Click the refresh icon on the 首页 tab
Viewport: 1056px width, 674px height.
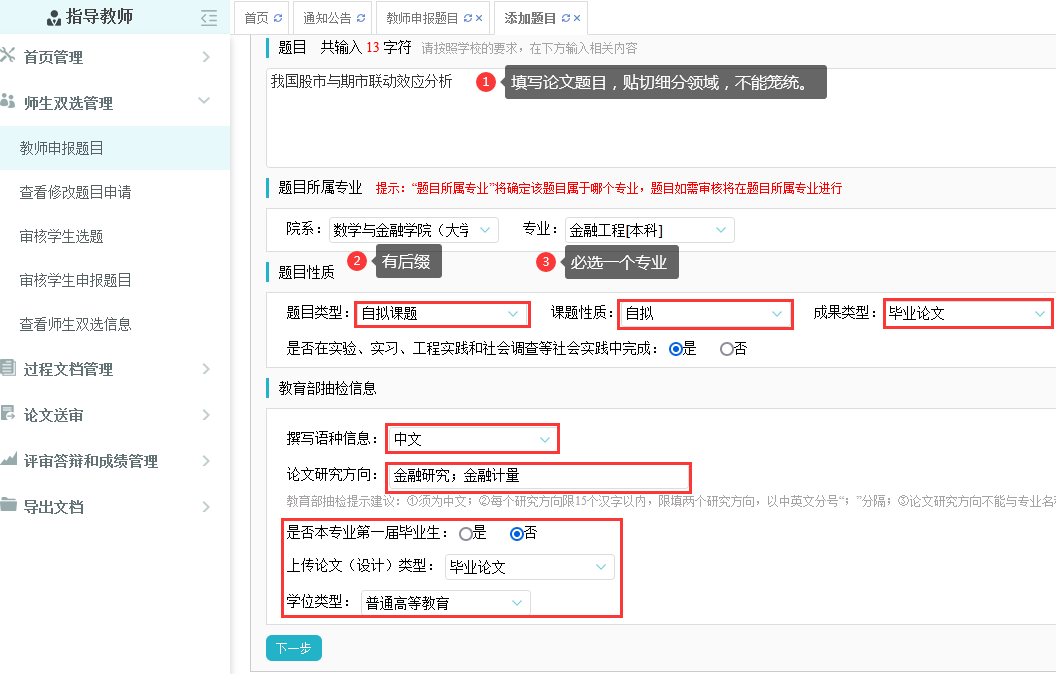(x=278, y=18)
